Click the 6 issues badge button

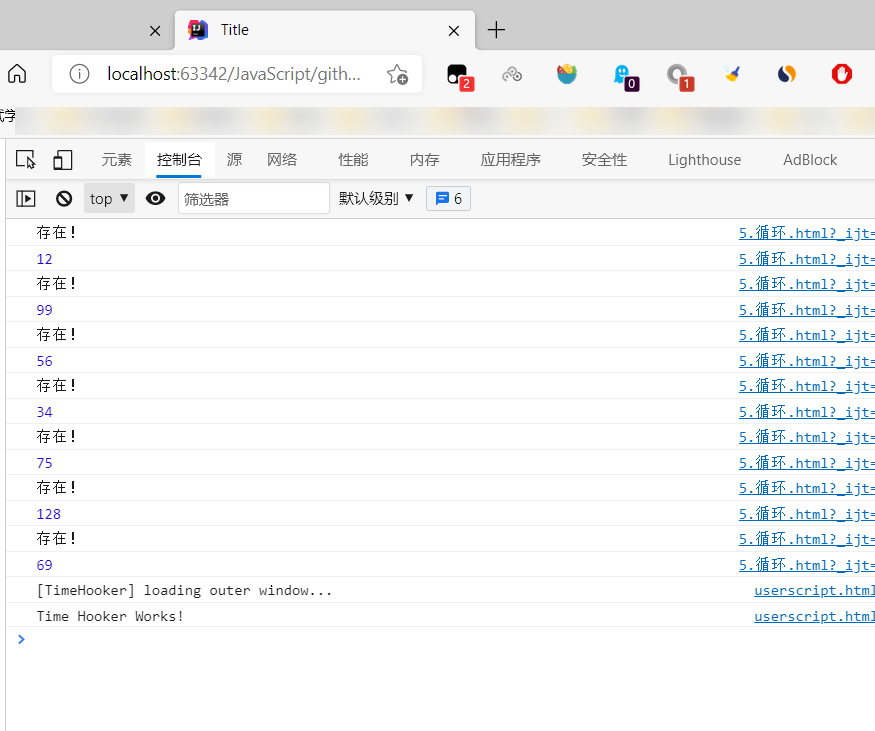[448, 199]
